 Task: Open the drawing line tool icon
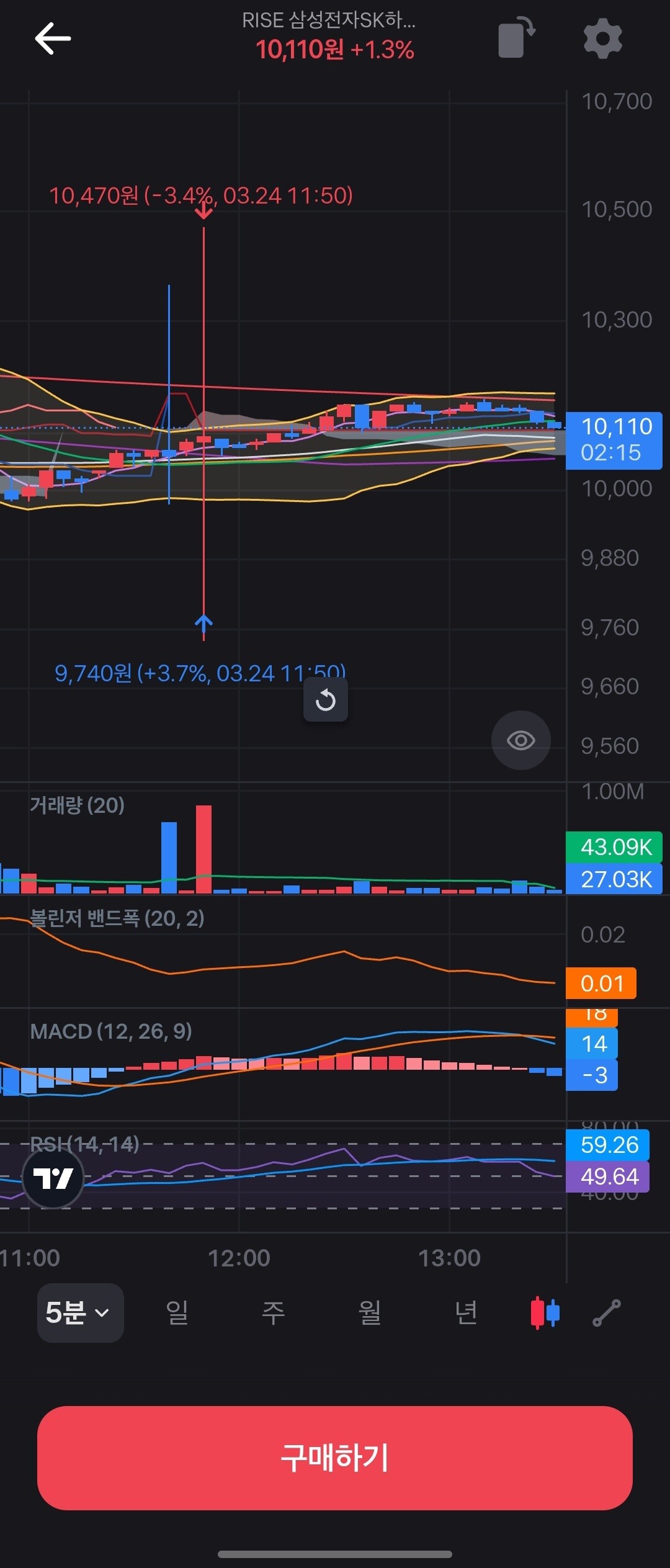(606, 1313)
